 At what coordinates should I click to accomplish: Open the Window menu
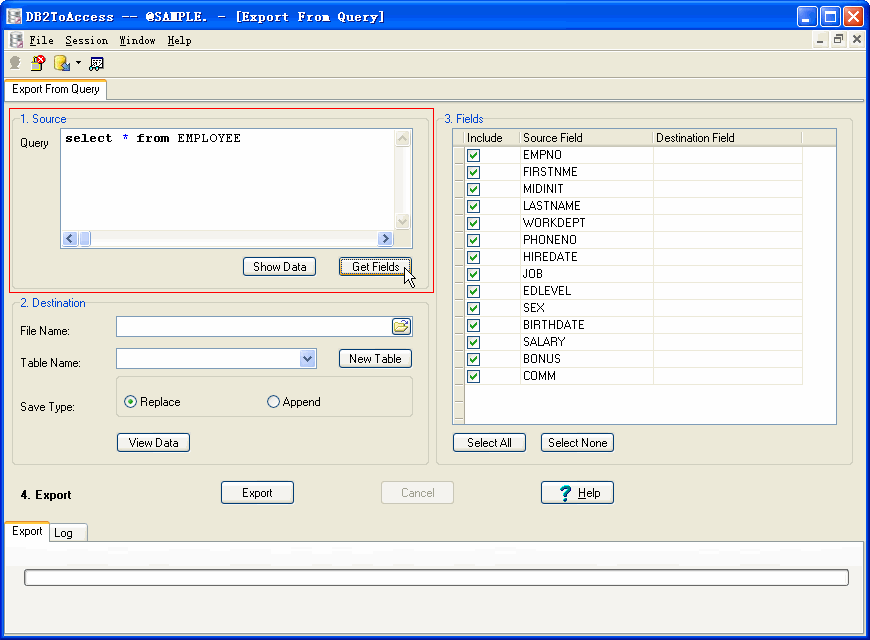click(138, 41)
